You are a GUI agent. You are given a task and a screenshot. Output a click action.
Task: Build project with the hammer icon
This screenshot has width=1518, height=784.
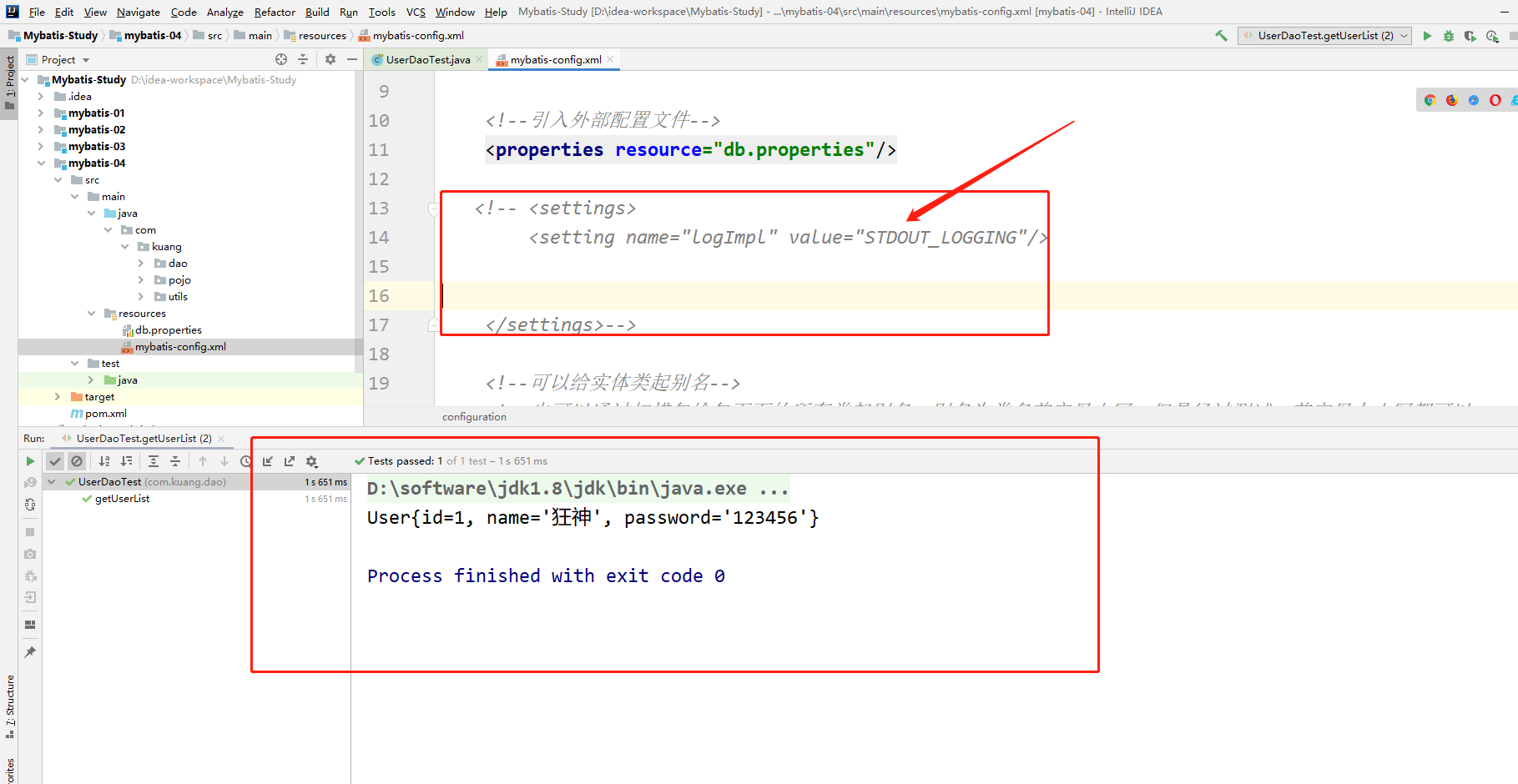(x=1221, y=36)
